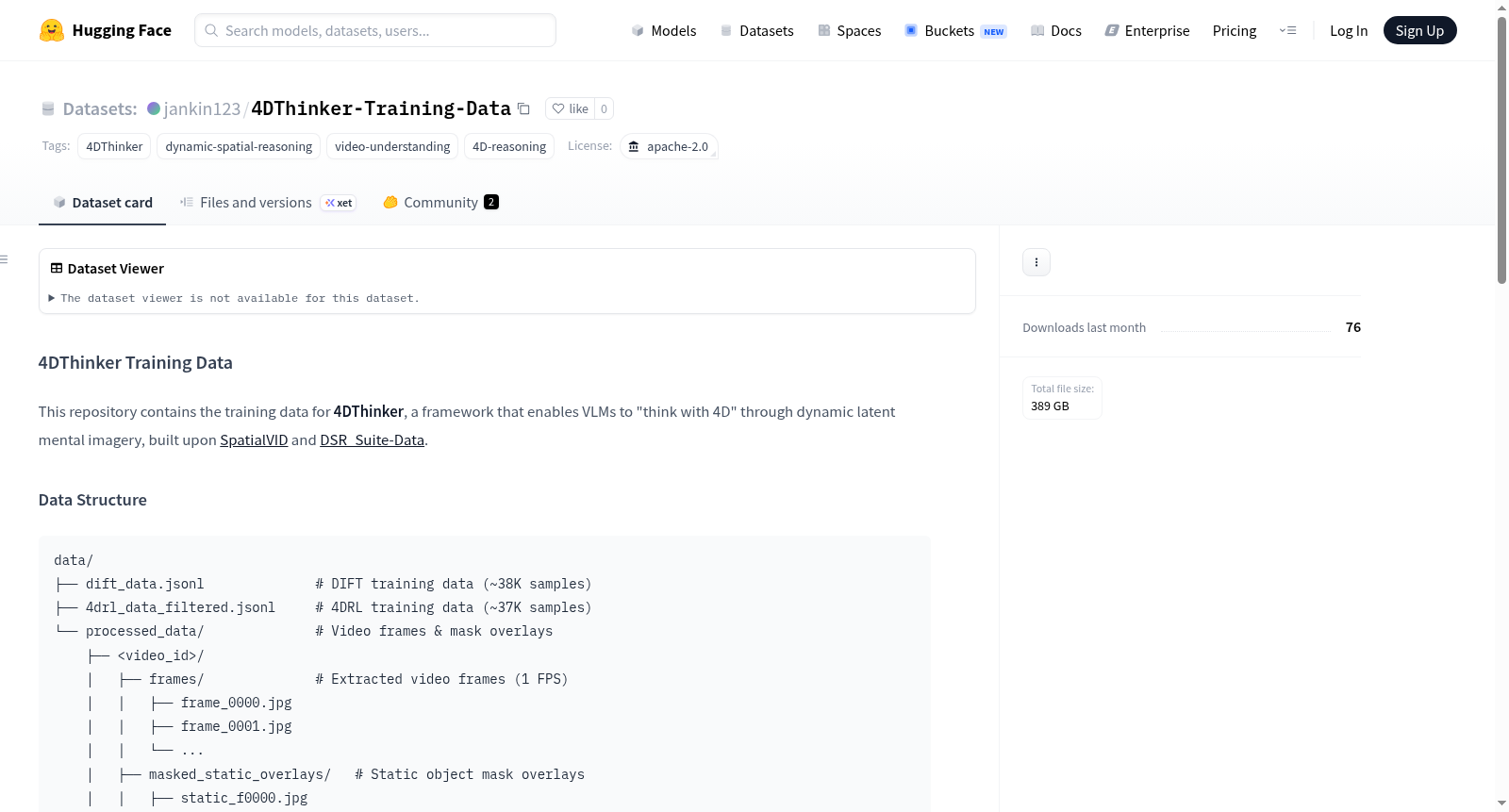Click the Community tab emoji icon

390,203
